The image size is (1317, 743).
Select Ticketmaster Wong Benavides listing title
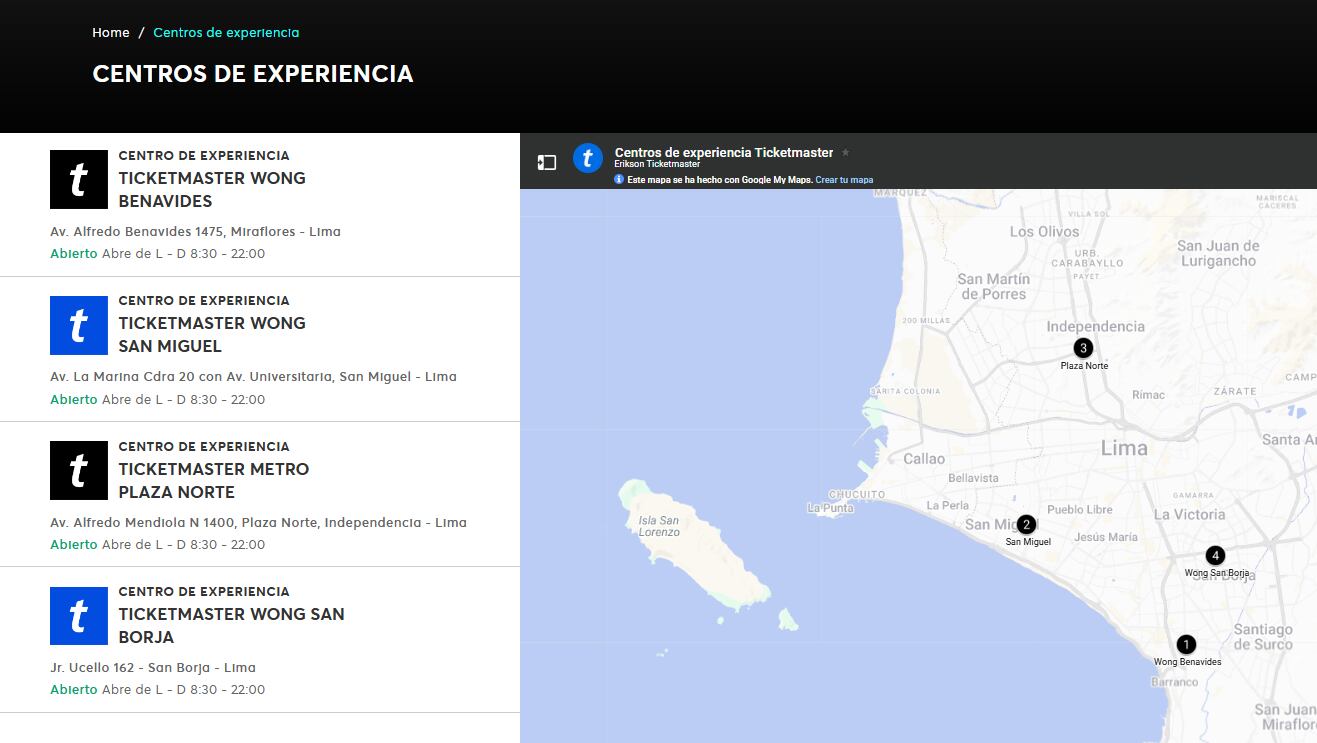pyautogui.click(x=212, y=190)
